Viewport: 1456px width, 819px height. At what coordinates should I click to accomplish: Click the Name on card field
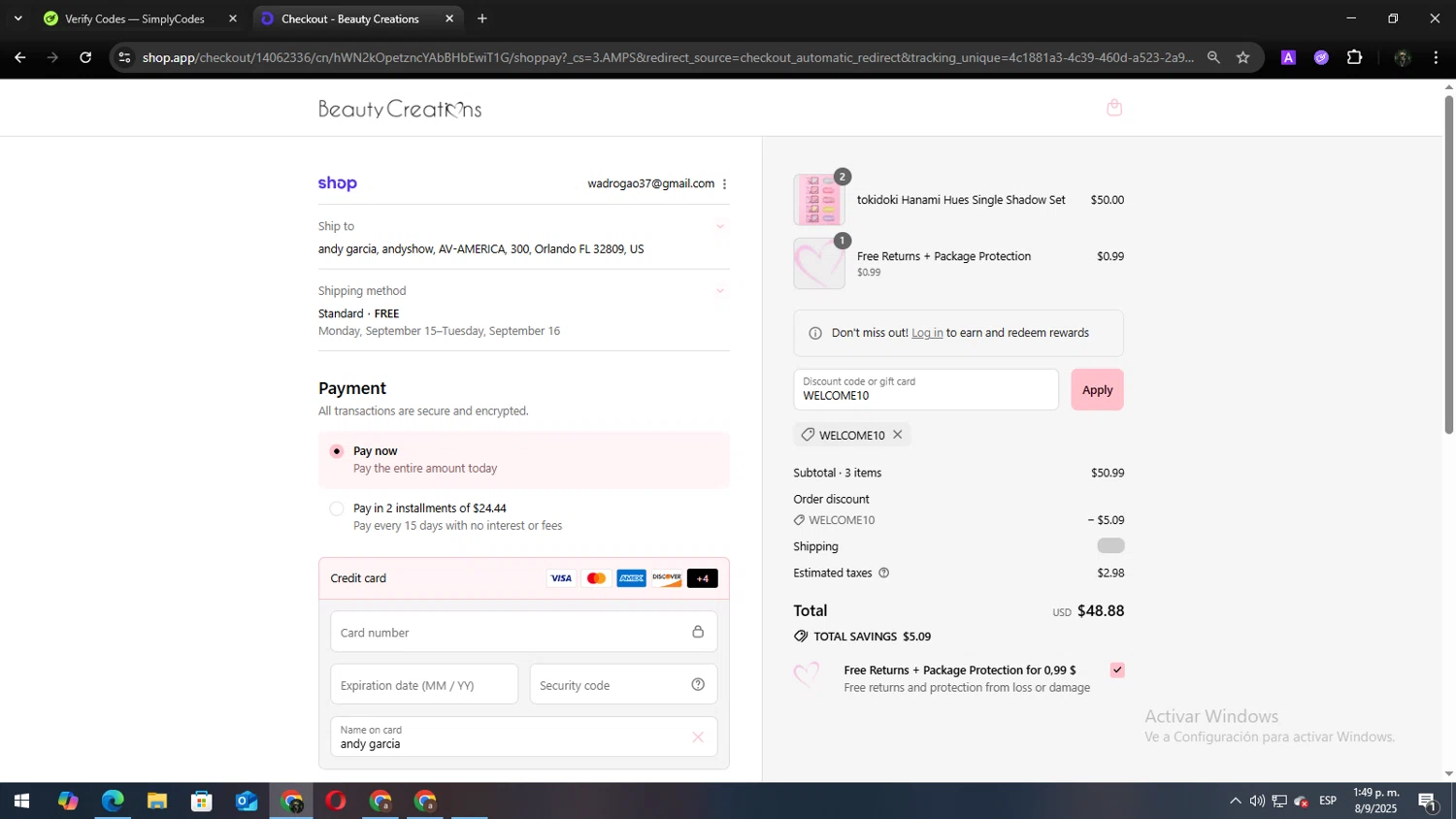[523, 737]
